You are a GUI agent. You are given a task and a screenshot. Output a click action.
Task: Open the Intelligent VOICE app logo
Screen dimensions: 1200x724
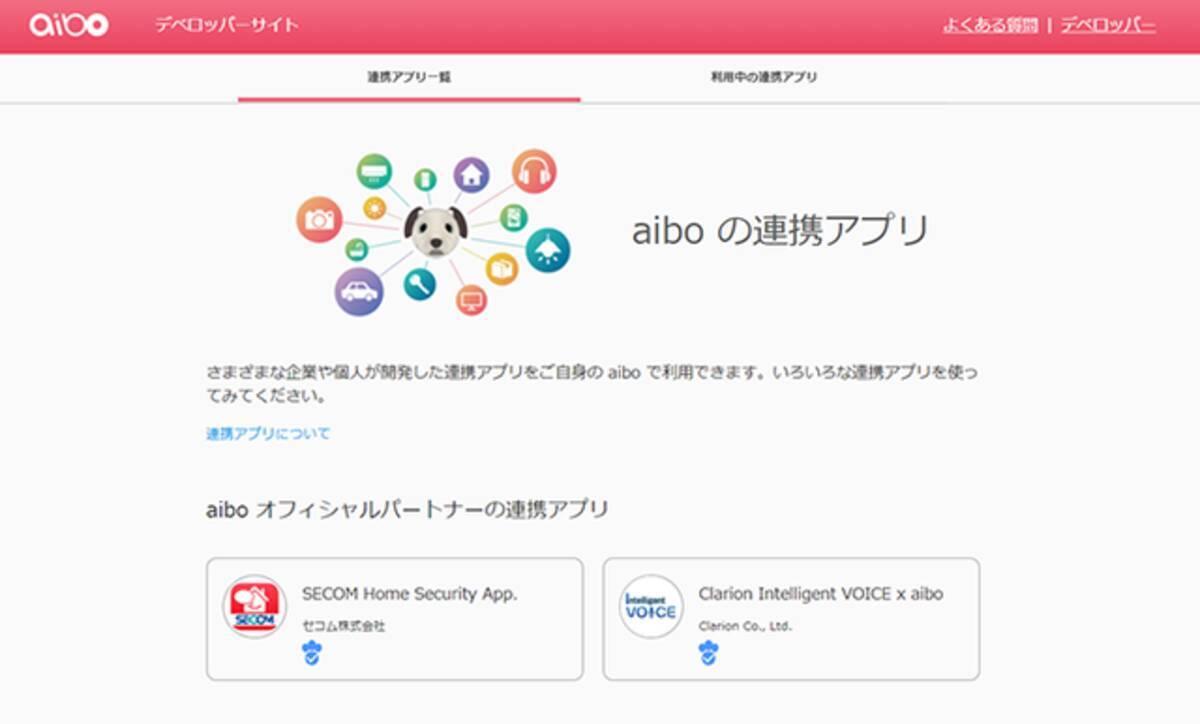651,607
